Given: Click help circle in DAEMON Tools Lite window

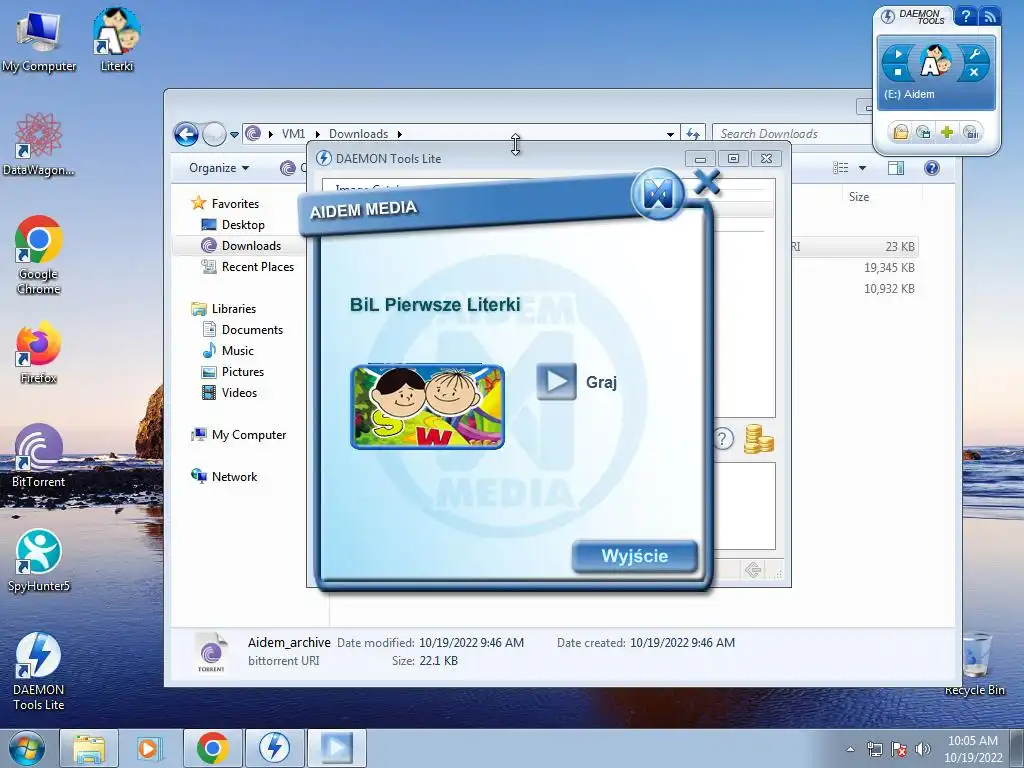Looking at the screenshot, I should [722, 439].
